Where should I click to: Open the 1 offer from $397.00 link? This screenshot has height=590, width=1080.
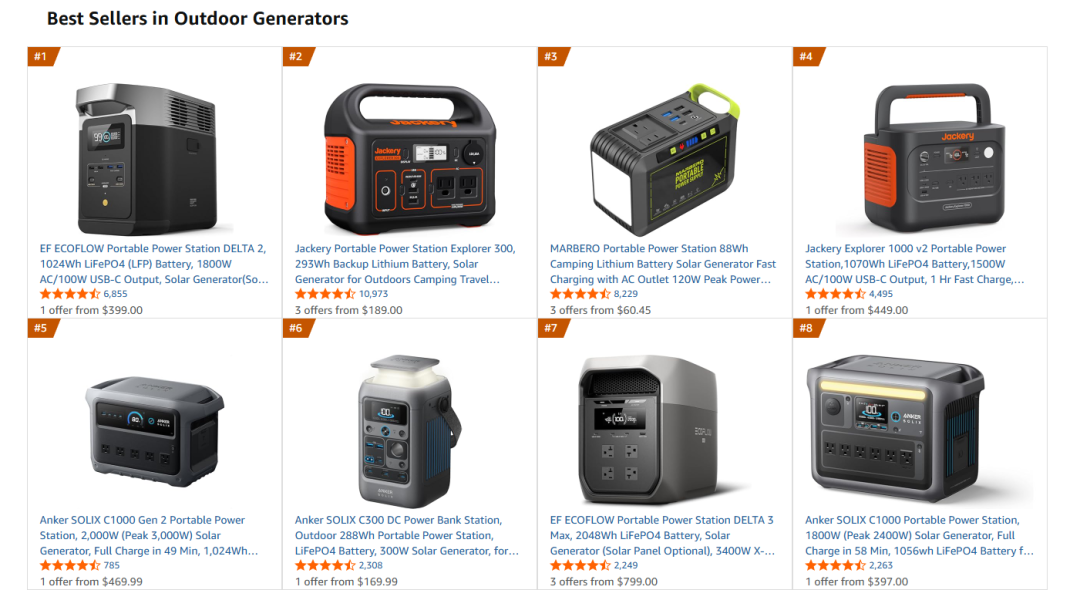tap(857, 582)
